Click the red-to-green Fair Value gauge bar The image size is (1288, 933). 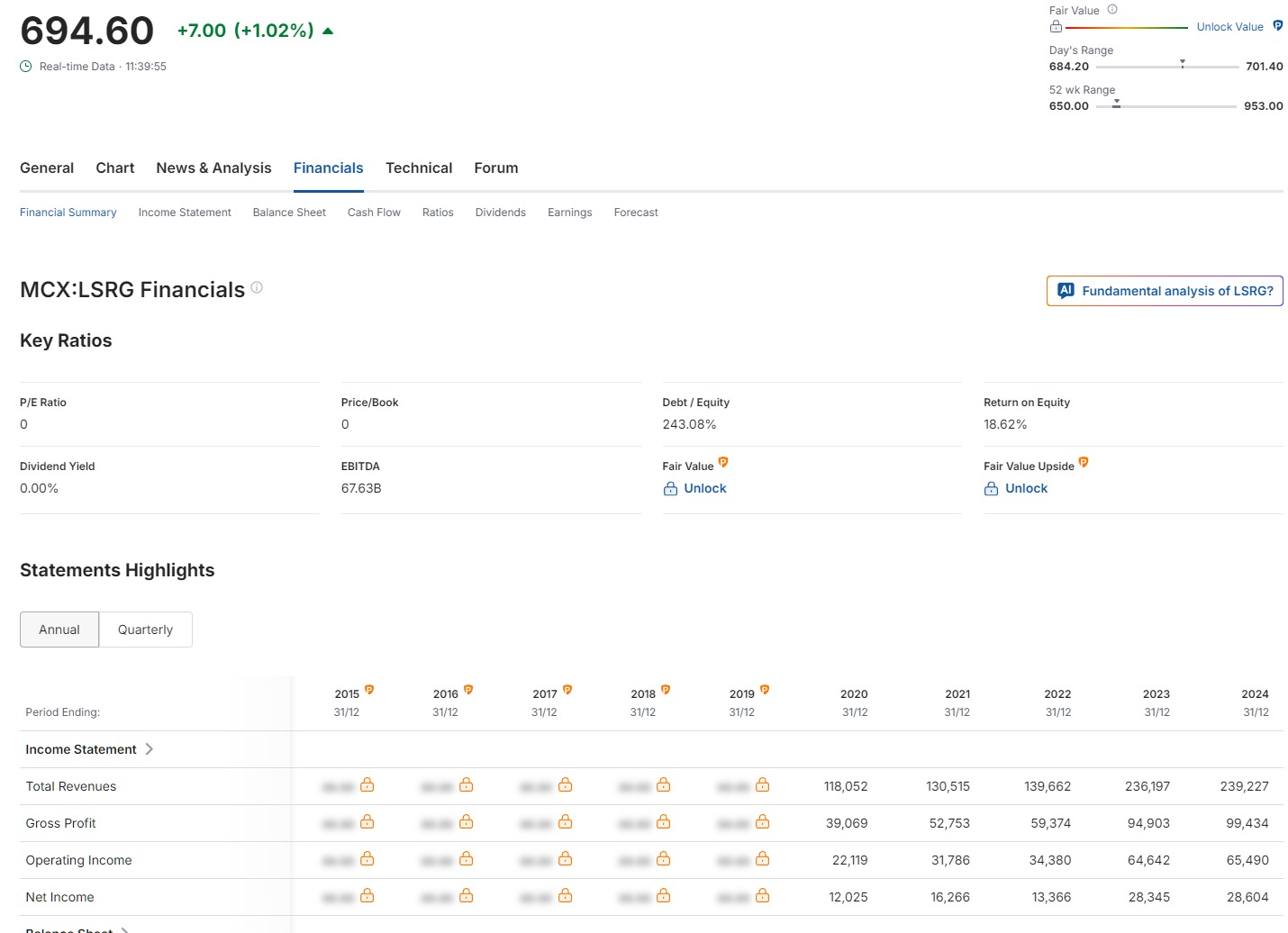point(1127,28)
